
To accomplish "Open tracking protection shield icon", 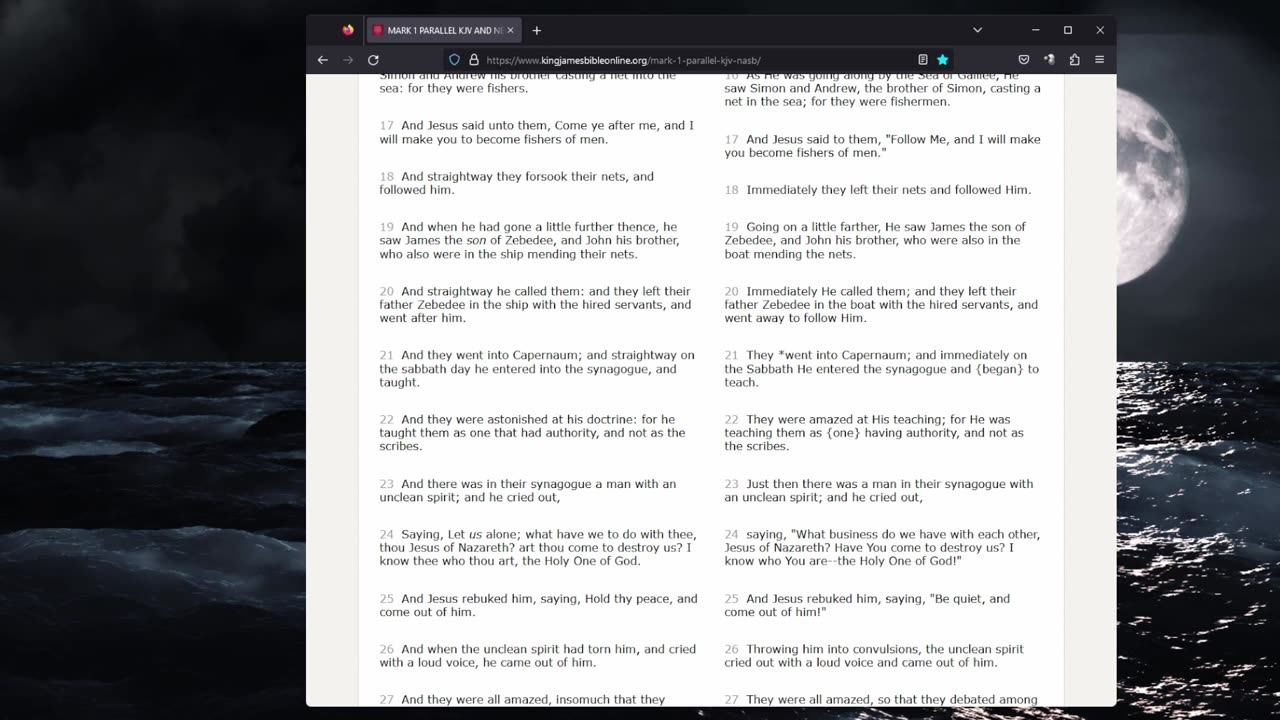I will pos(454,60).
